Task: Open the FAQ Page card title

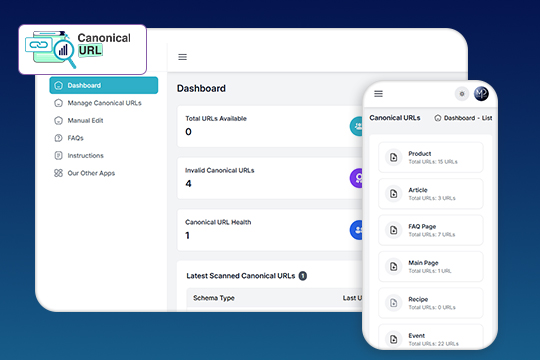Action: pos(422,226)
